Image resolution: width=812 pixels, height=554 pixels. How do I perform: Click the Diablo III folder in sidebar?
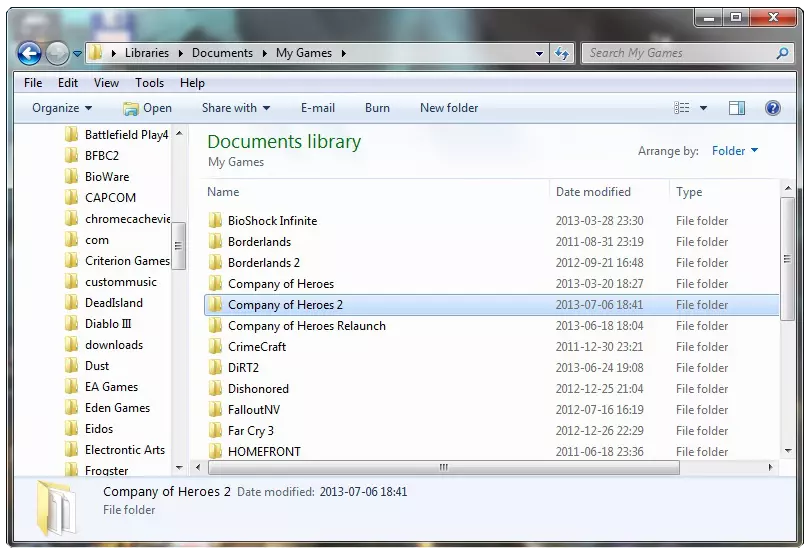pyautogui.click(x=108, y=324)
